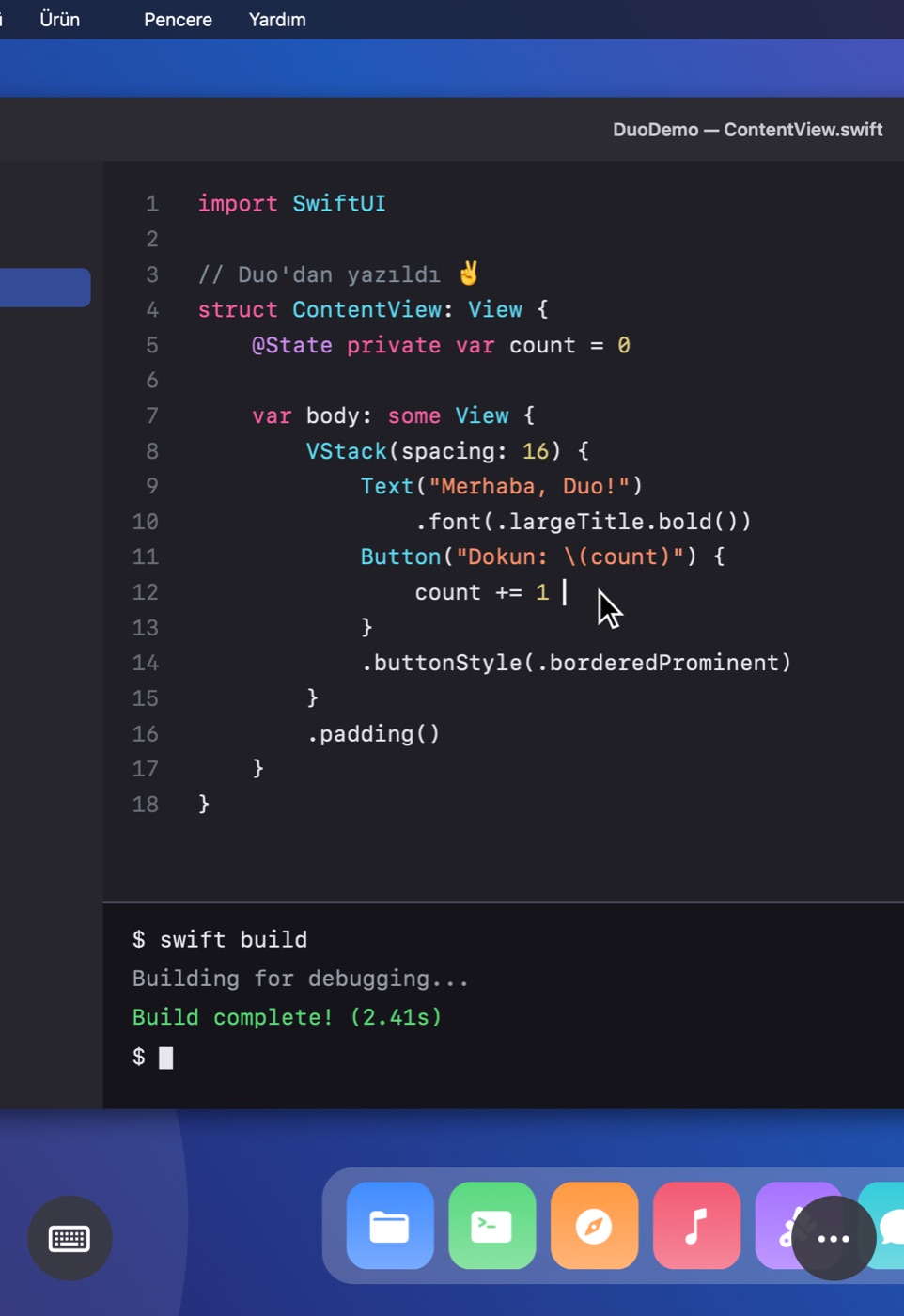
Task: Show the on-screen keyboard button
Action: click(70, 1238)
